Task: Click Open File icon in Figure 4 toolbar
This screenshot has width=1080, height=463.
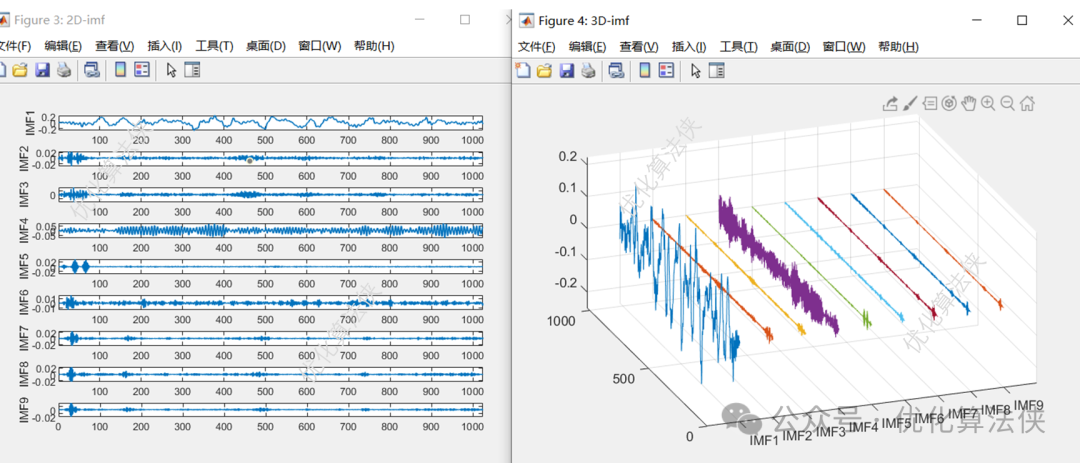Action: pyautogui.click(x=544, y=70)
